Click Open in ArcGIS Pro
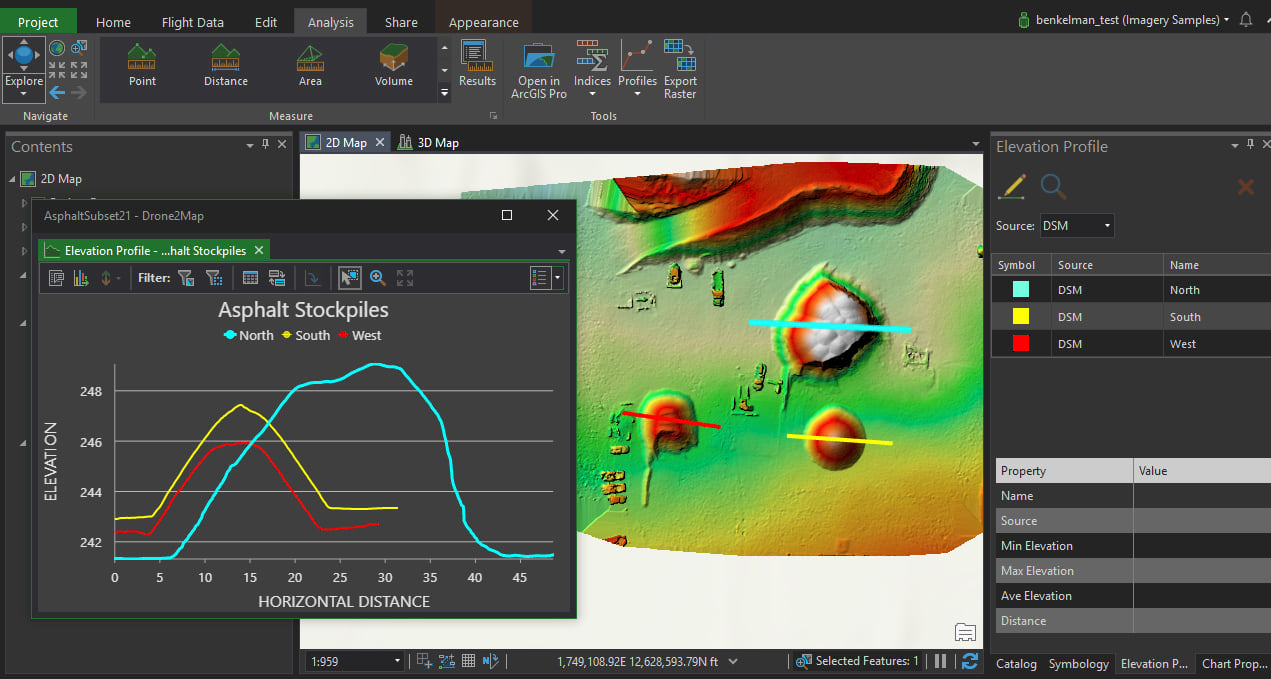The image size is (1271, 679). click(x=539, y=70)
